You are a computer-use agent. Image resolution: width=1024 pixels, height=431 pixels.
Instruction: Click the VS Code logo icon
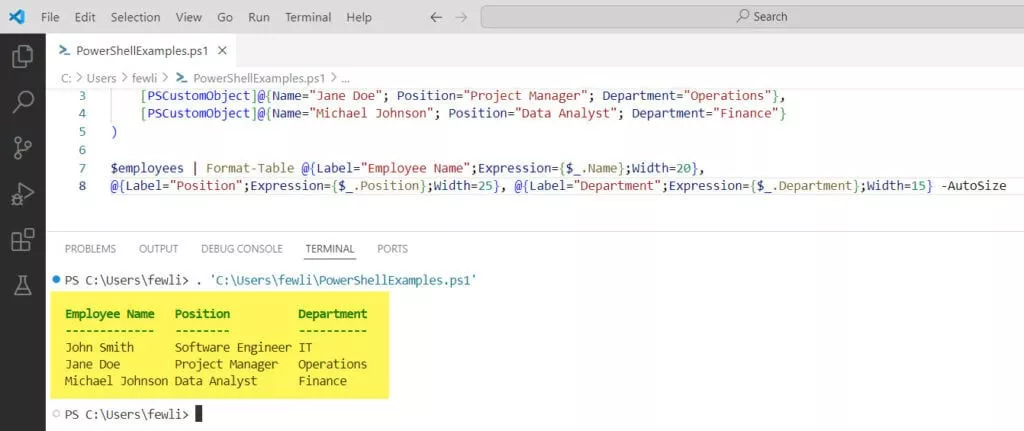[x=18, y=17]
